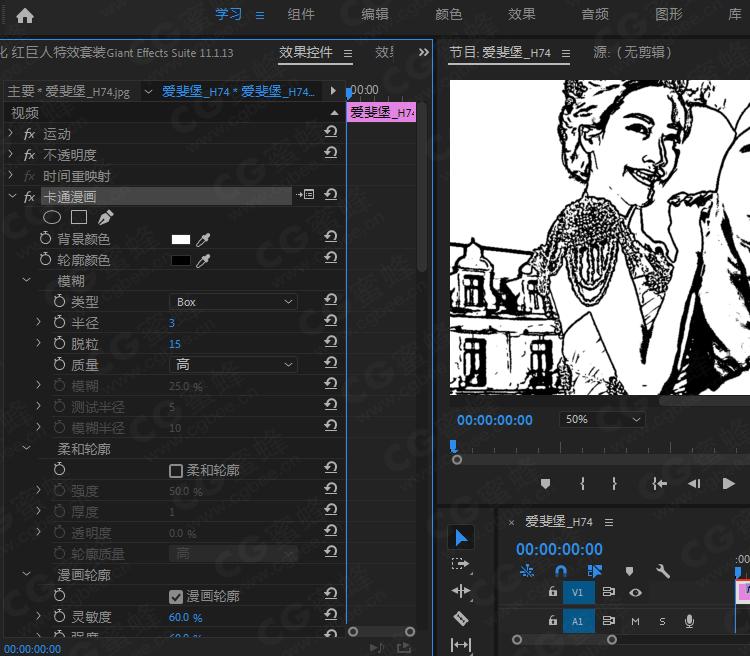Image resolution: width=750 pixels, height=656 pixels.
Task: Mark Out point in program monitor
Action: point(614,484)
